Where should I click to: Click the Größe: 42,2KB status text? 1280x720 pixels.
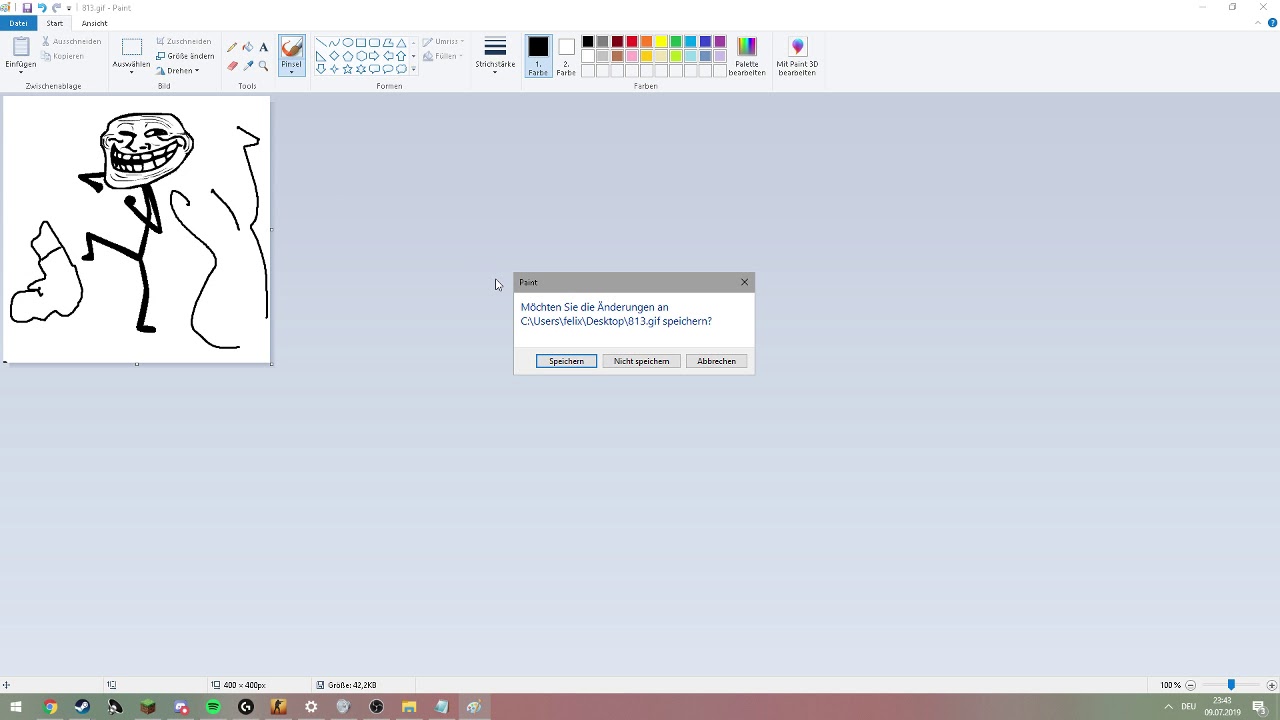pos(352,685)
